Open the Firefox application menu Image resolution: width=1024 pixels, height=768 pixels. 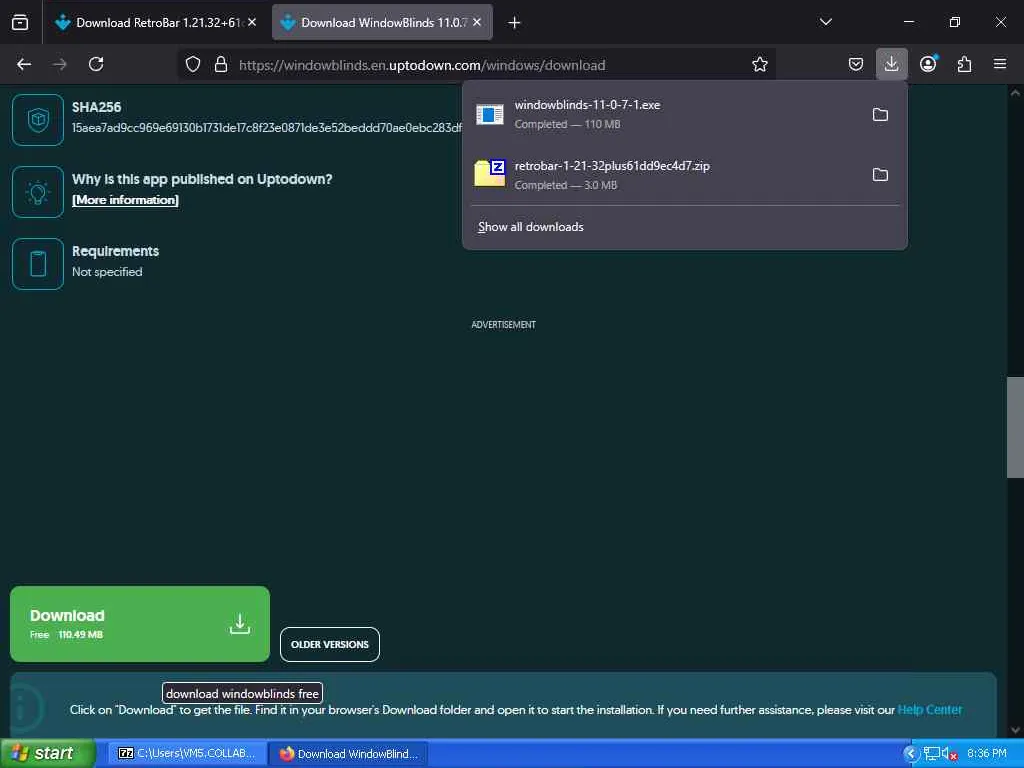[x=1000, y=64]
